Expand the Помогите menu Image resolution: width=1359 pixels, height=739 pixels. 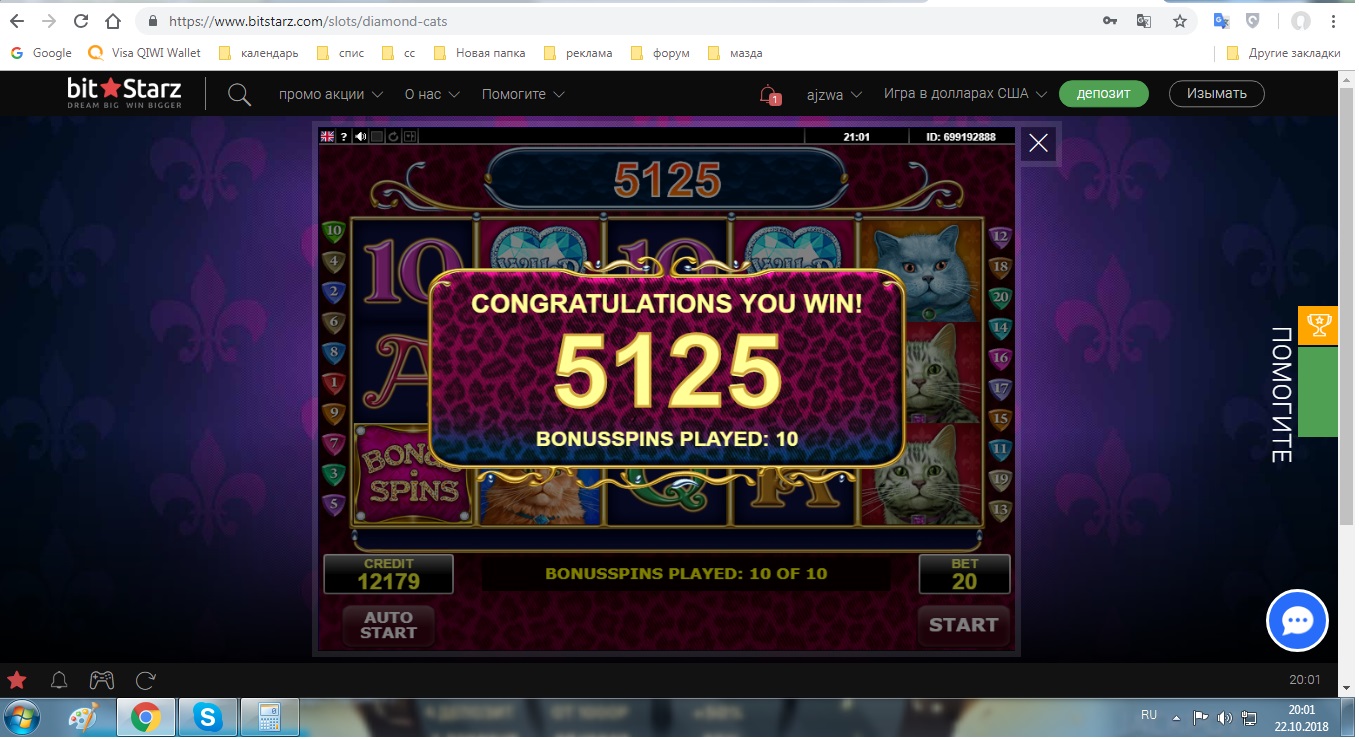[523, 94]
